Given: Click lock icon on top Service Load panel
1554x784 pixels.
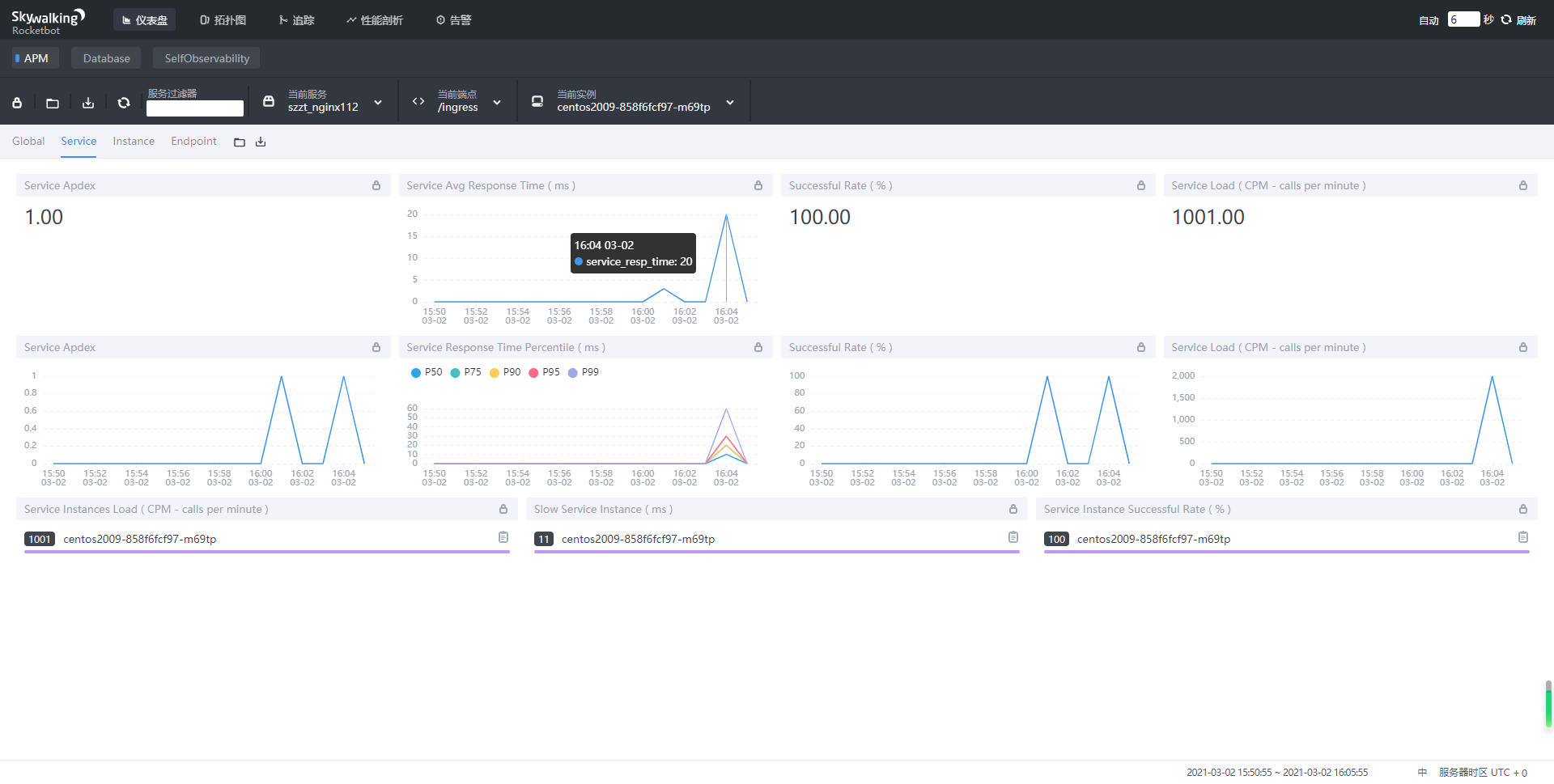Looking at the screenshot, I should click(x=1523, y=185).
